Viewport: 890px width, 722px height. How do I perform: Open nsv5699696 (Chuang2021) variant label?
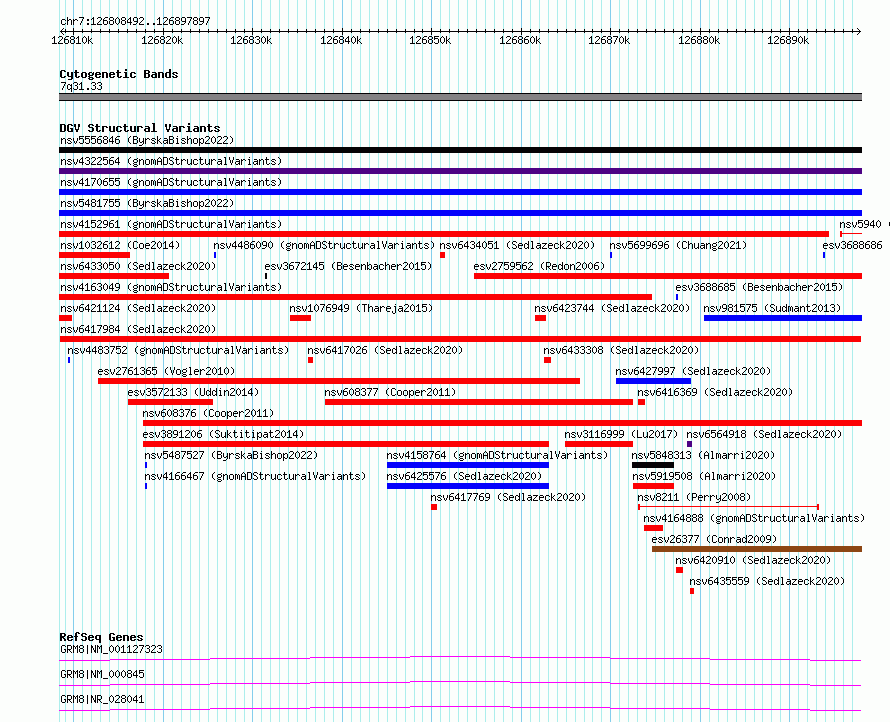pyautogui.click(x=678, y=245)
